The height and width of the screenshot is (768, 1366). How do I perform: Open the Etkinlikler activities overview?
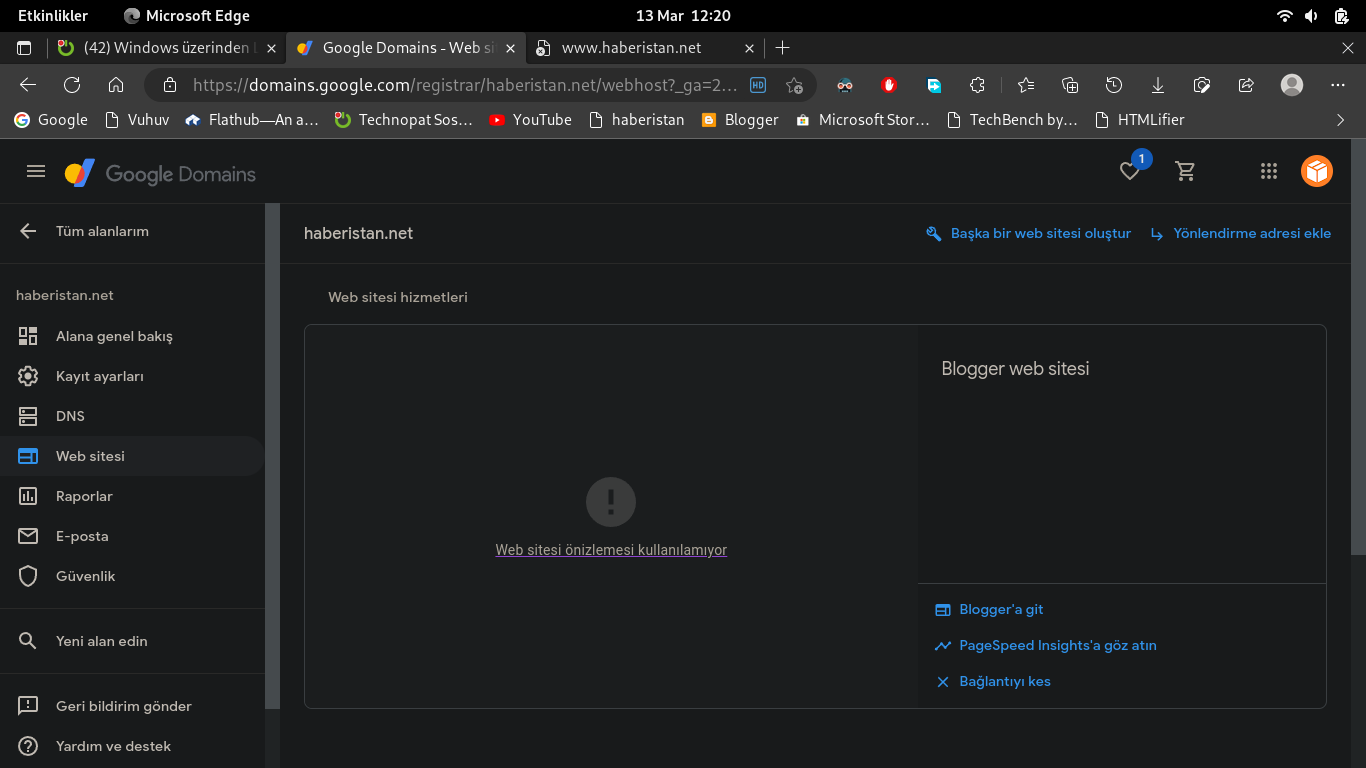[x=53, y=15]
